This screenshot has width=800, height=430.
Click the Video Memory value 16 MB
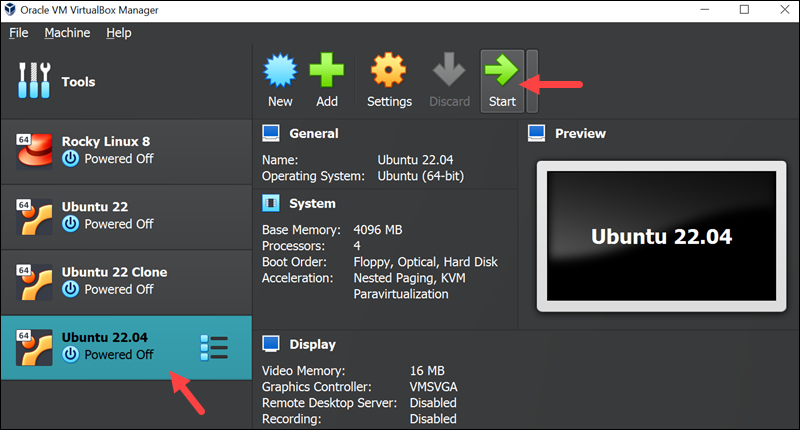coord(427,371)
